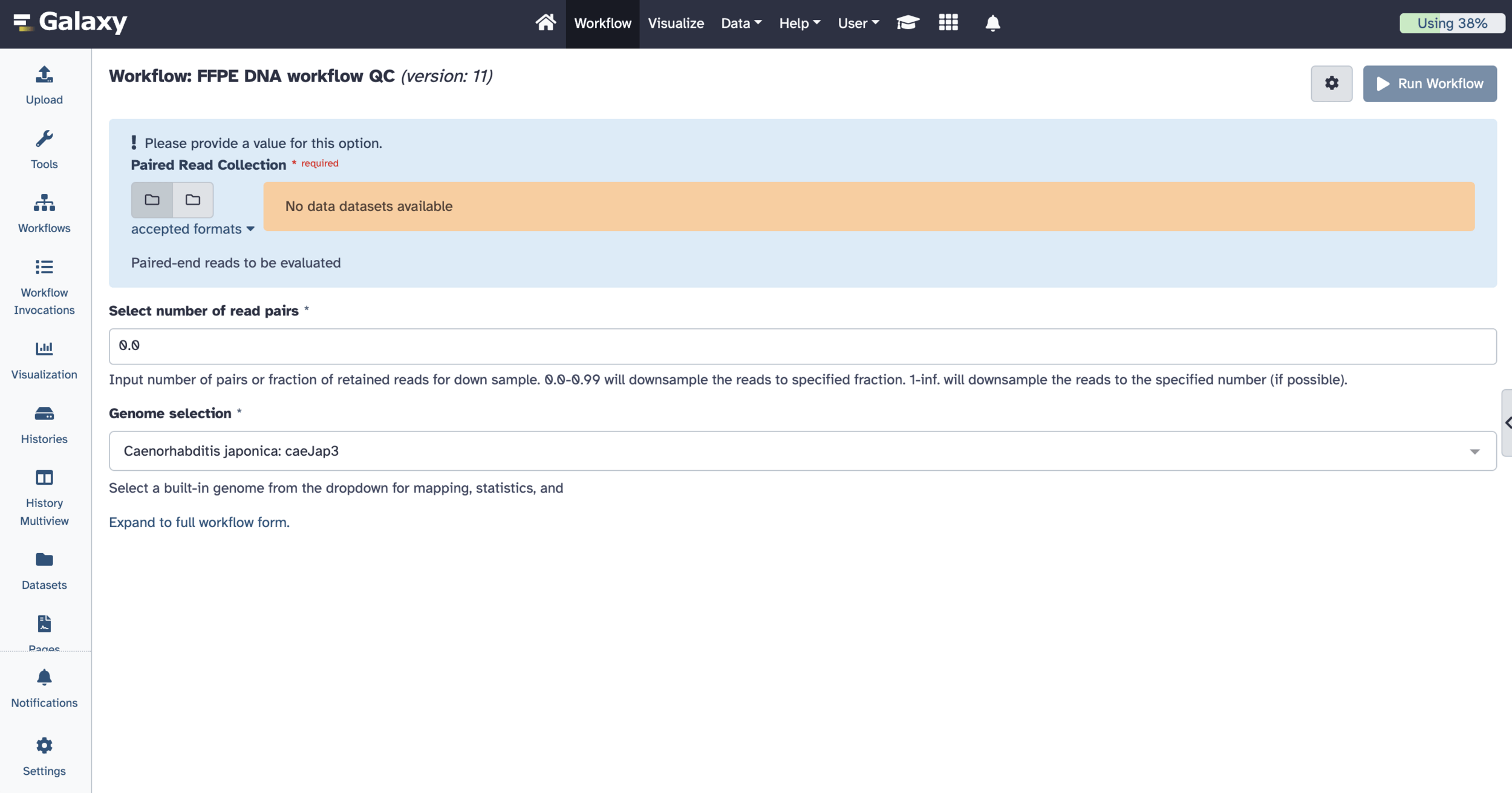Select the first folder collection toggle
Image resolution: width=1512 pixels, height=793 pixels.
click(x=152, y=200)
